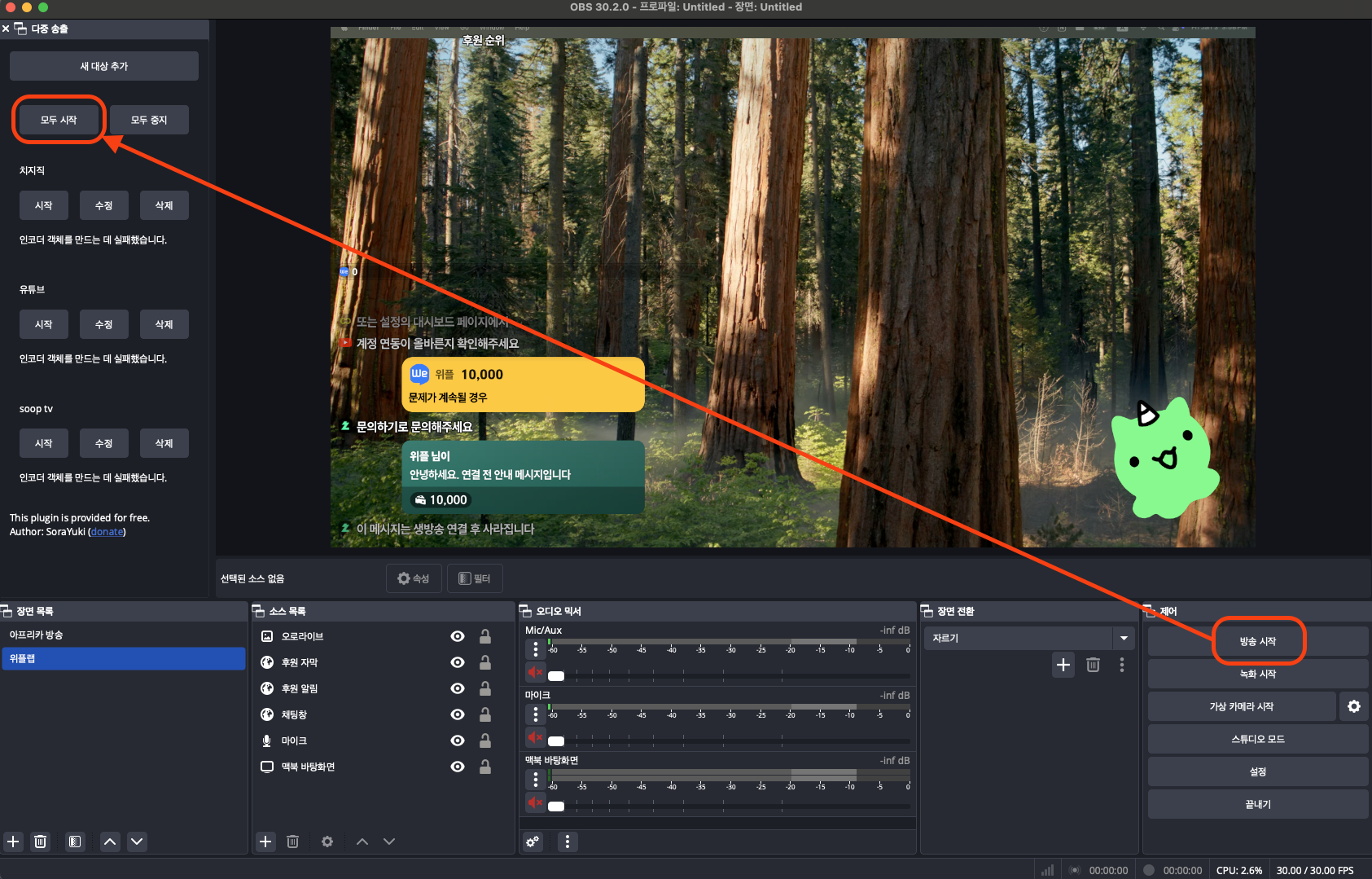Click 모두 중지 button
The width and height of the screenshot is (1372, 879).
149,120
